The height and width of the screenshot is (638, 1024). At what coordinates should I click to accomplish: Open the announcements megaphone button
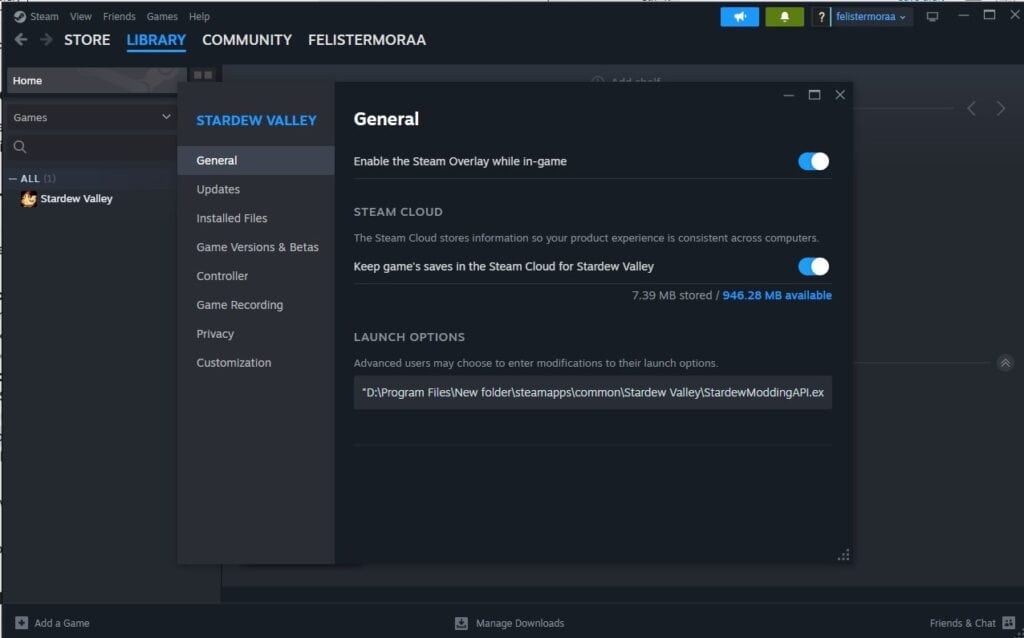(x=739, y=17)
